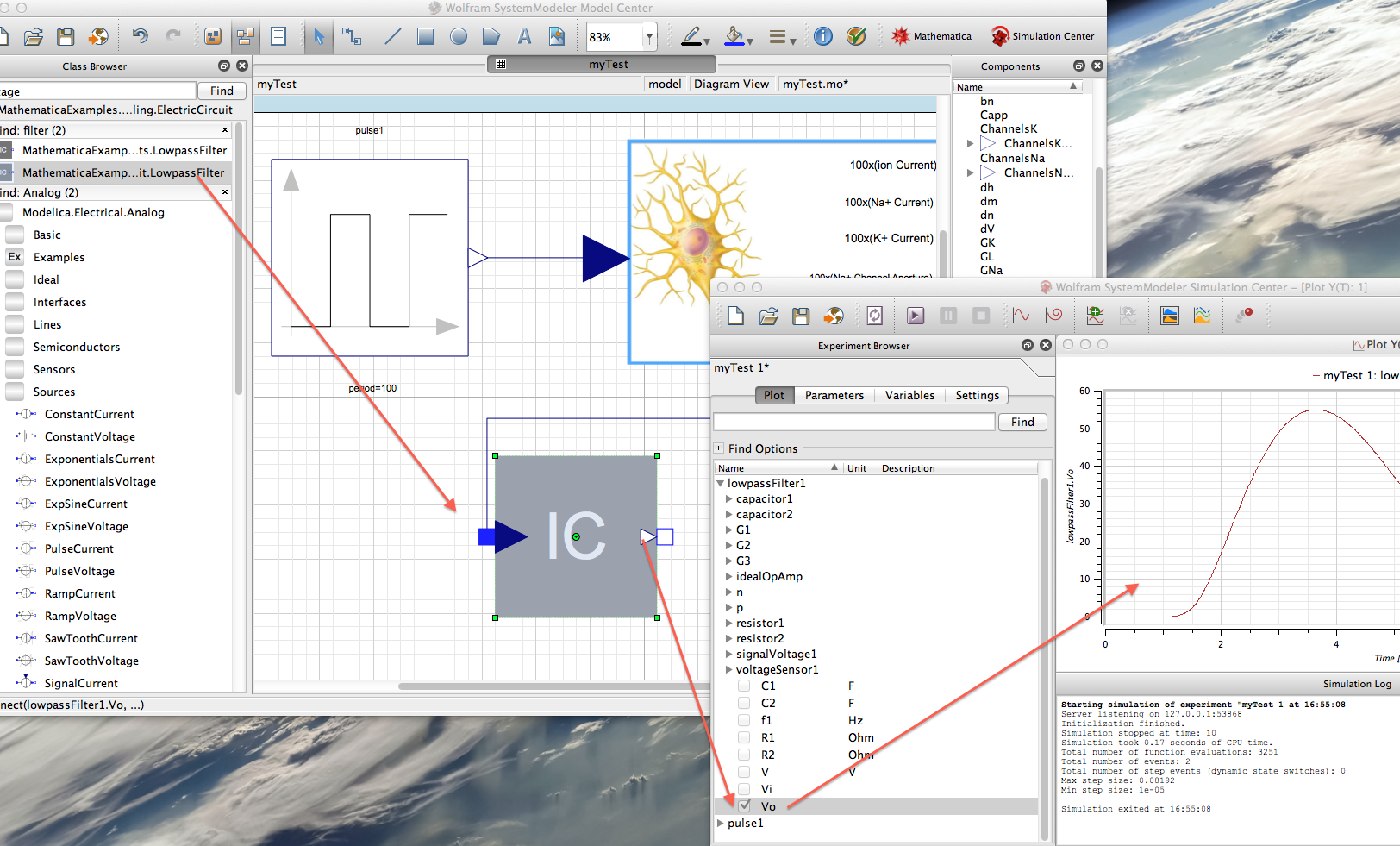The width and height of the screenshot is (1400, 846).
Task: Select the Bitmap image tool
Action: pyautogui.click(x=557, y=36)
